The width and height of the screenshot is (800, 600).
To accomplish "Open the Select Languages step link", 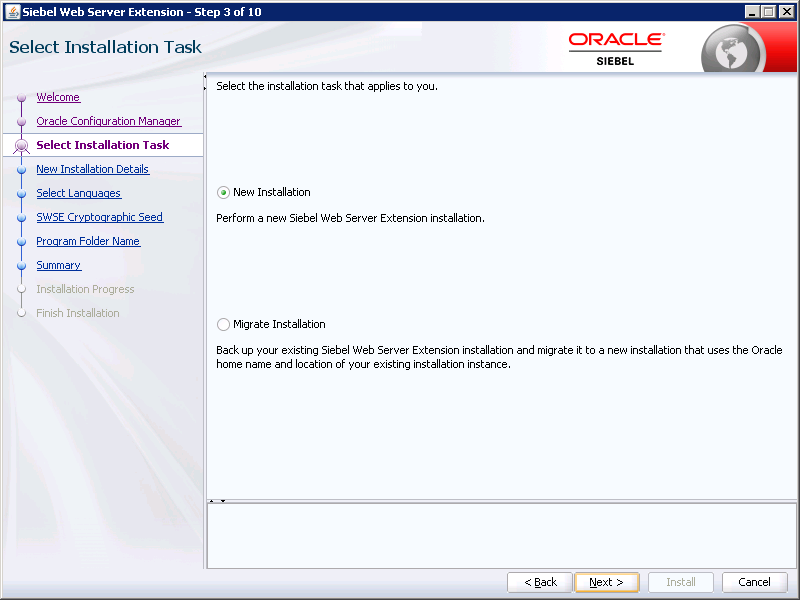I will pos(79,193).
